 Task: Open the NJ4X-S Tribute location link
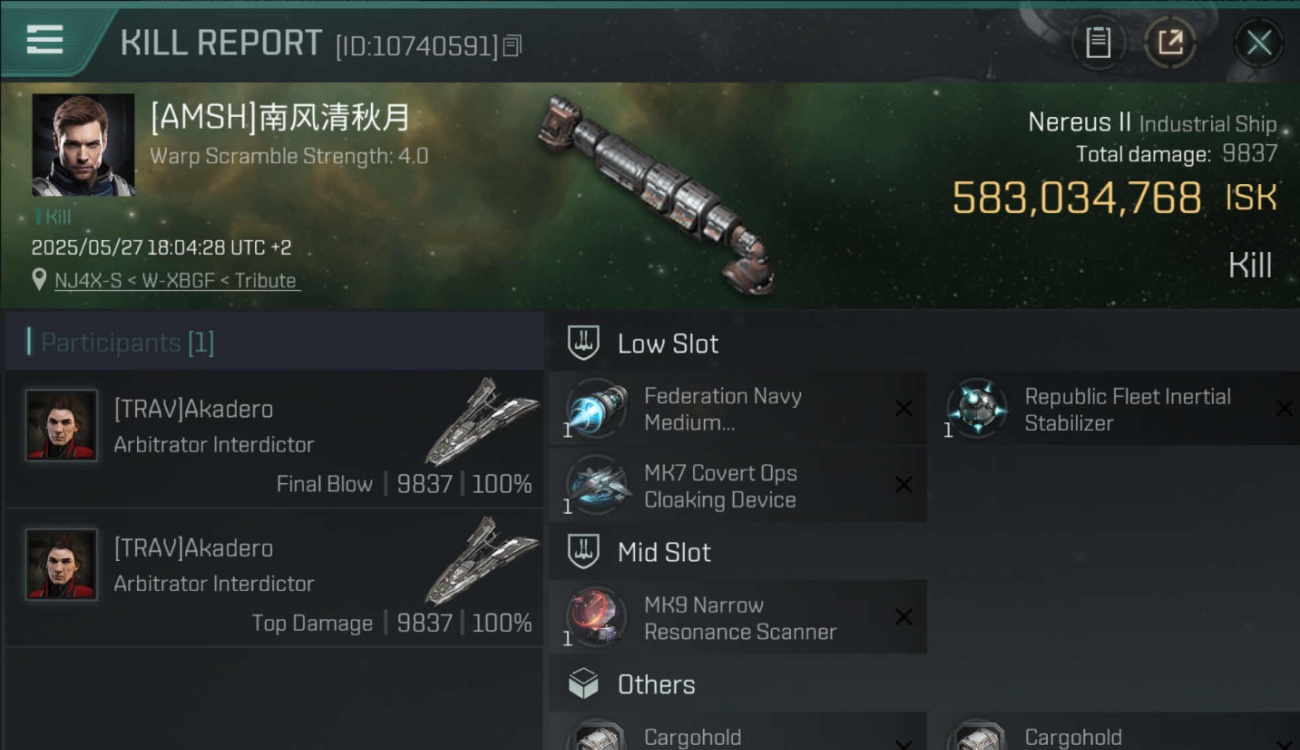click(176, 281)
